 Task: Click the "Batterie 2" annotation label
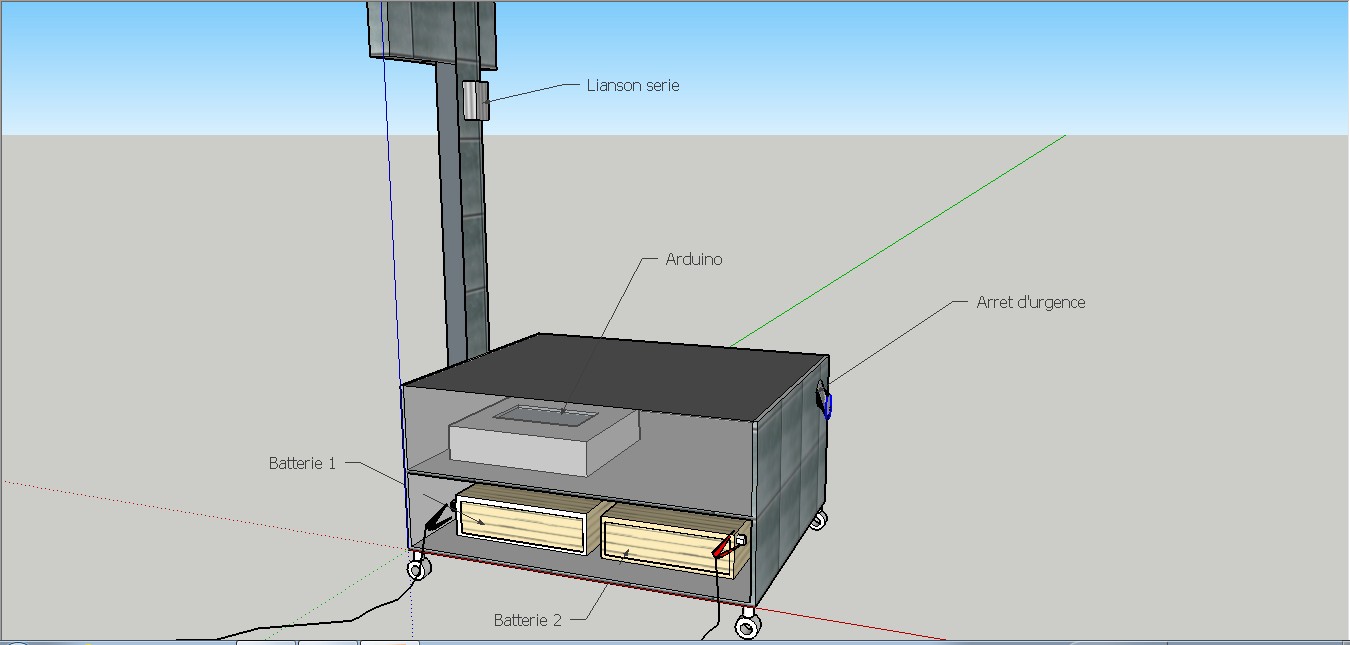pyautogui.click(x=527, y=620)
